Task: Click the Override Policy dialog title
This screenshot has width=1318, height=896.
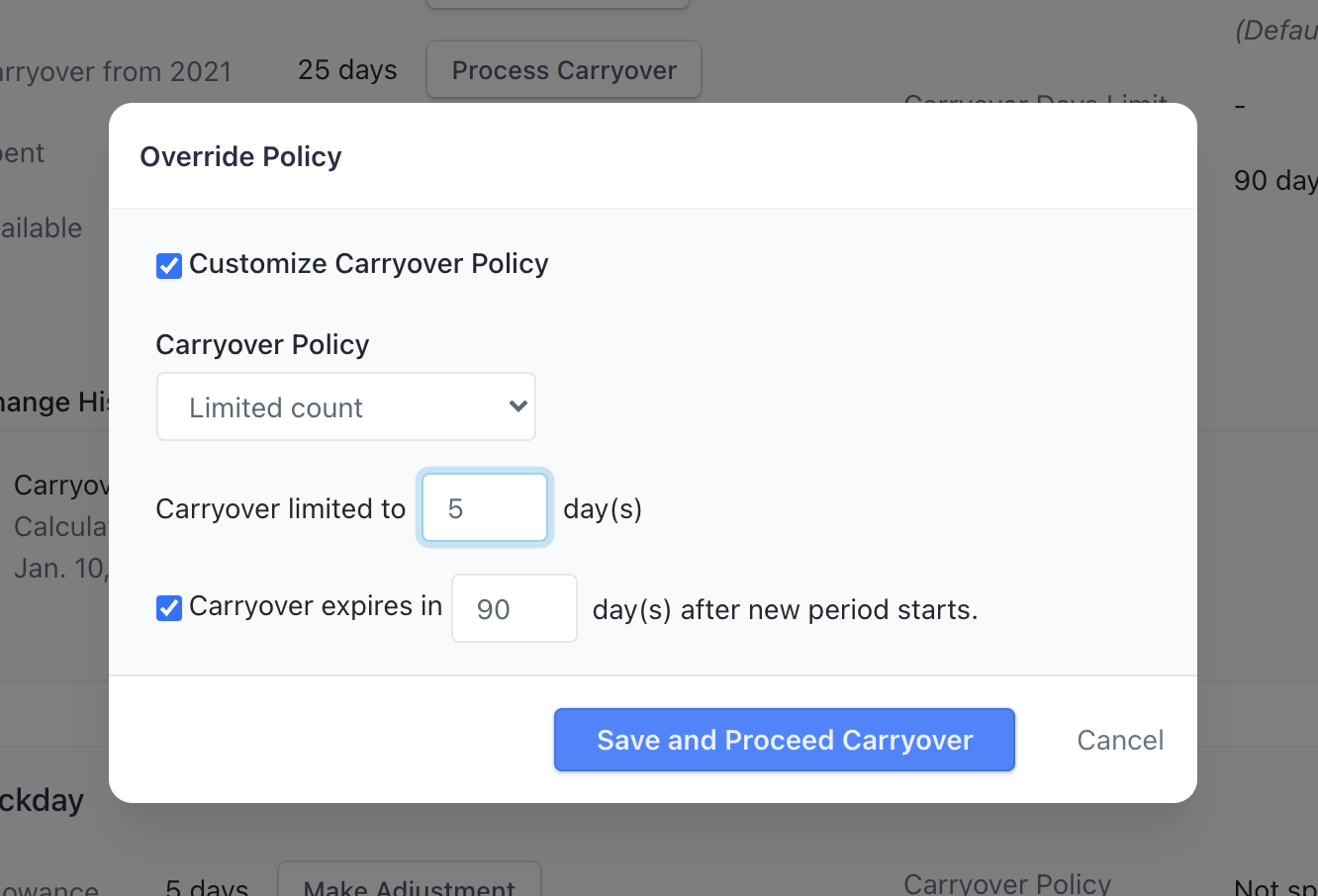Action: click(240, 156)
